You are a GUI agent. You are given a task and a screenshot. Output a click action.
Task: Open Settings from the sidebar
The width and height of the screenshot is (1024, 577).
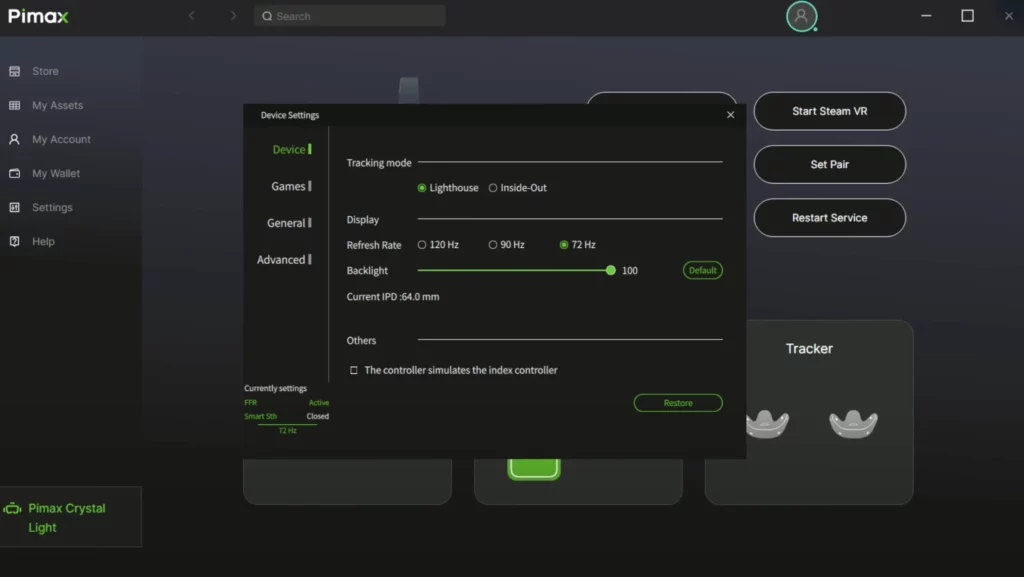point(52,207)
